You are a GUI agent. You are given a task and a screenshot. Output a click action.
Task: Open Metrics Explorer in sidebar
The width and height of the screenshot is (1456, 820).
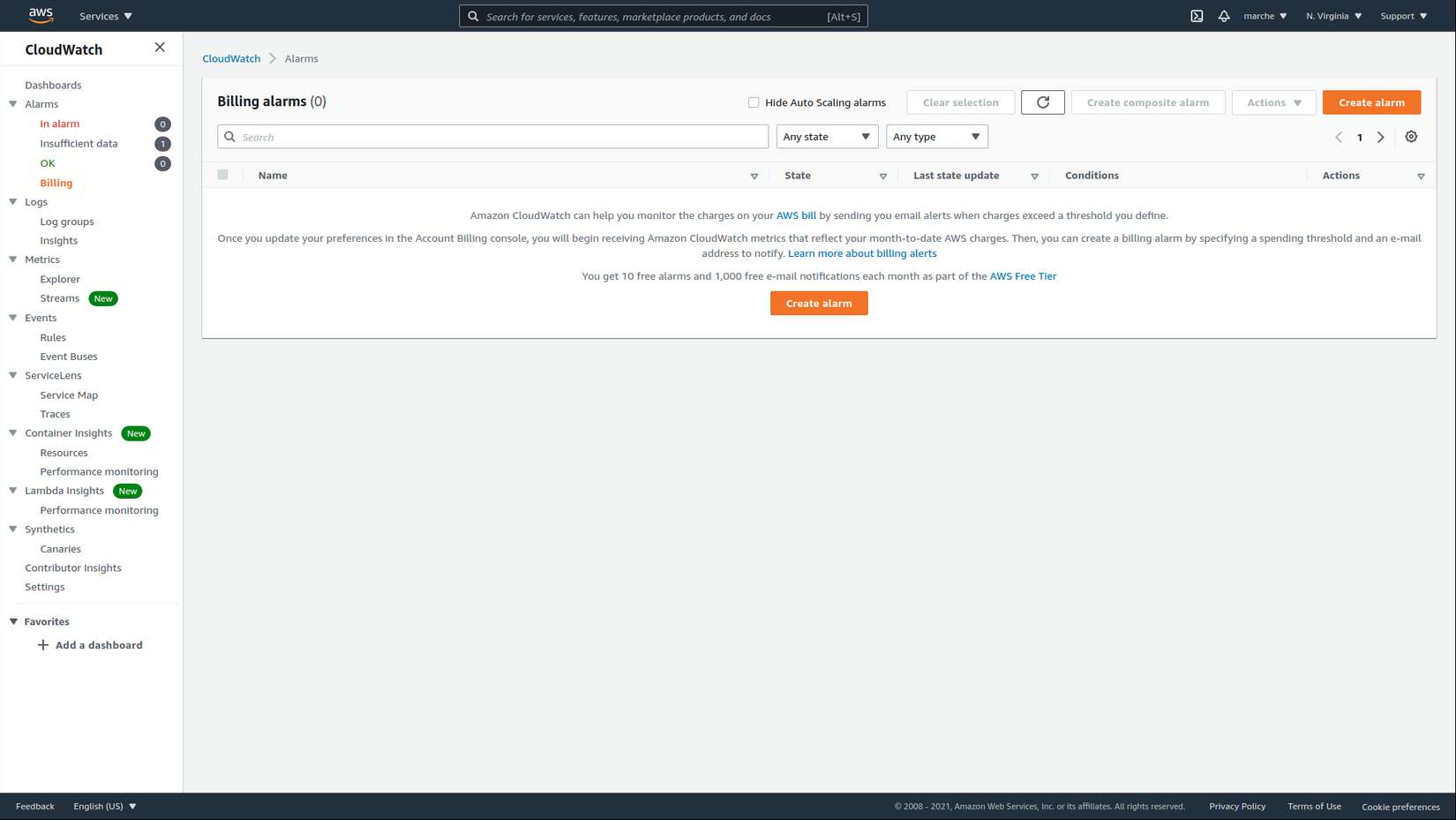click(x=60, y=279)
